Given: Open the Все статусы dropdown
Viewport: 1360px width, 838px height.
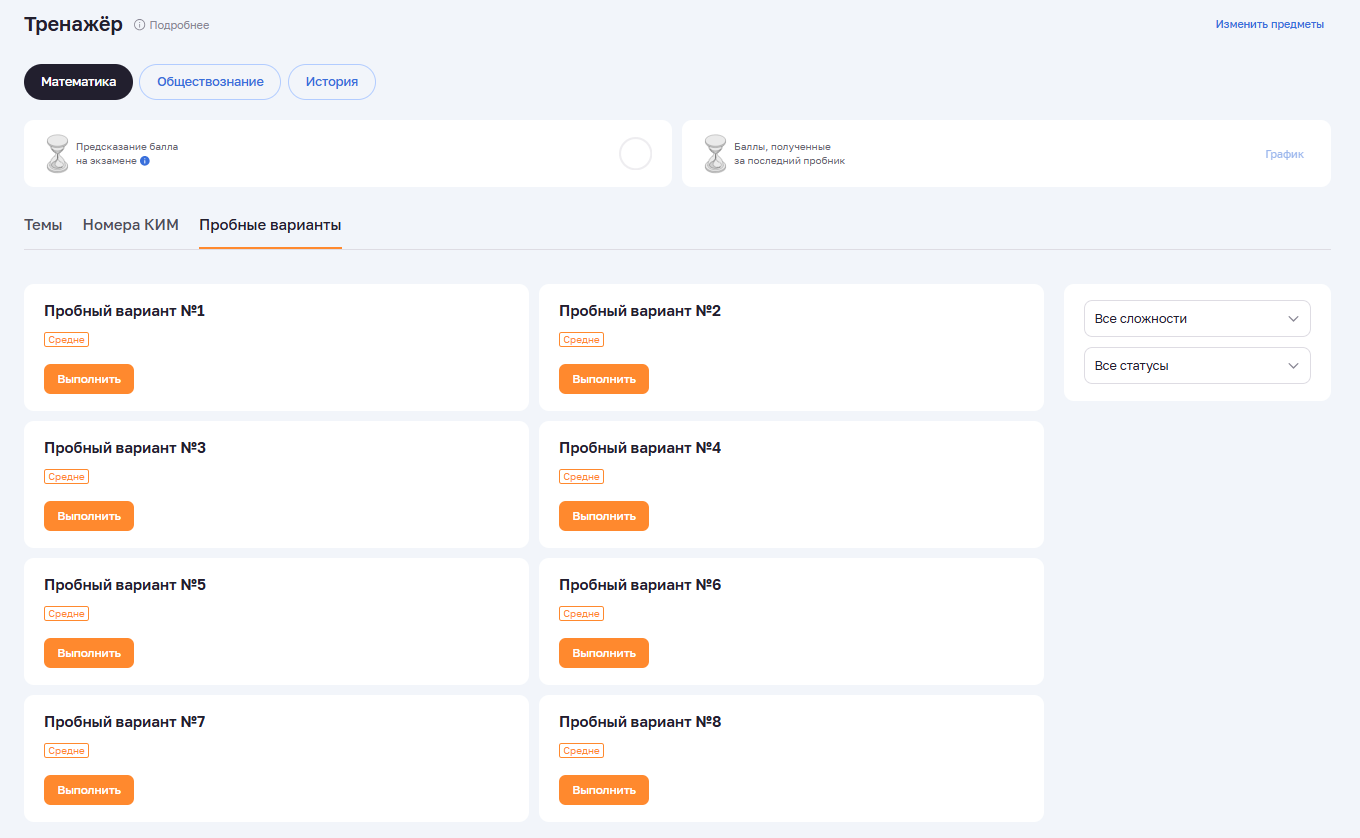Looking at the screenshot, I should point(1197,366).
